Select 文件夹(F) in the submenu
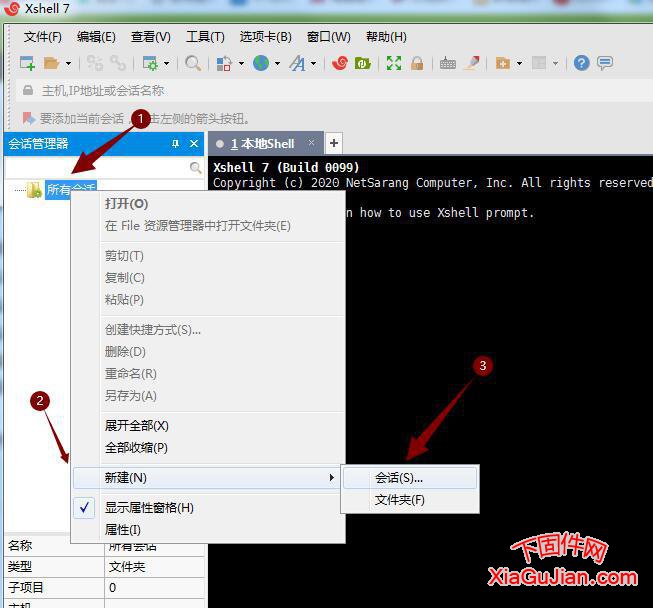The width and height of the screenshot is (653, 608). tap(410, 500)
